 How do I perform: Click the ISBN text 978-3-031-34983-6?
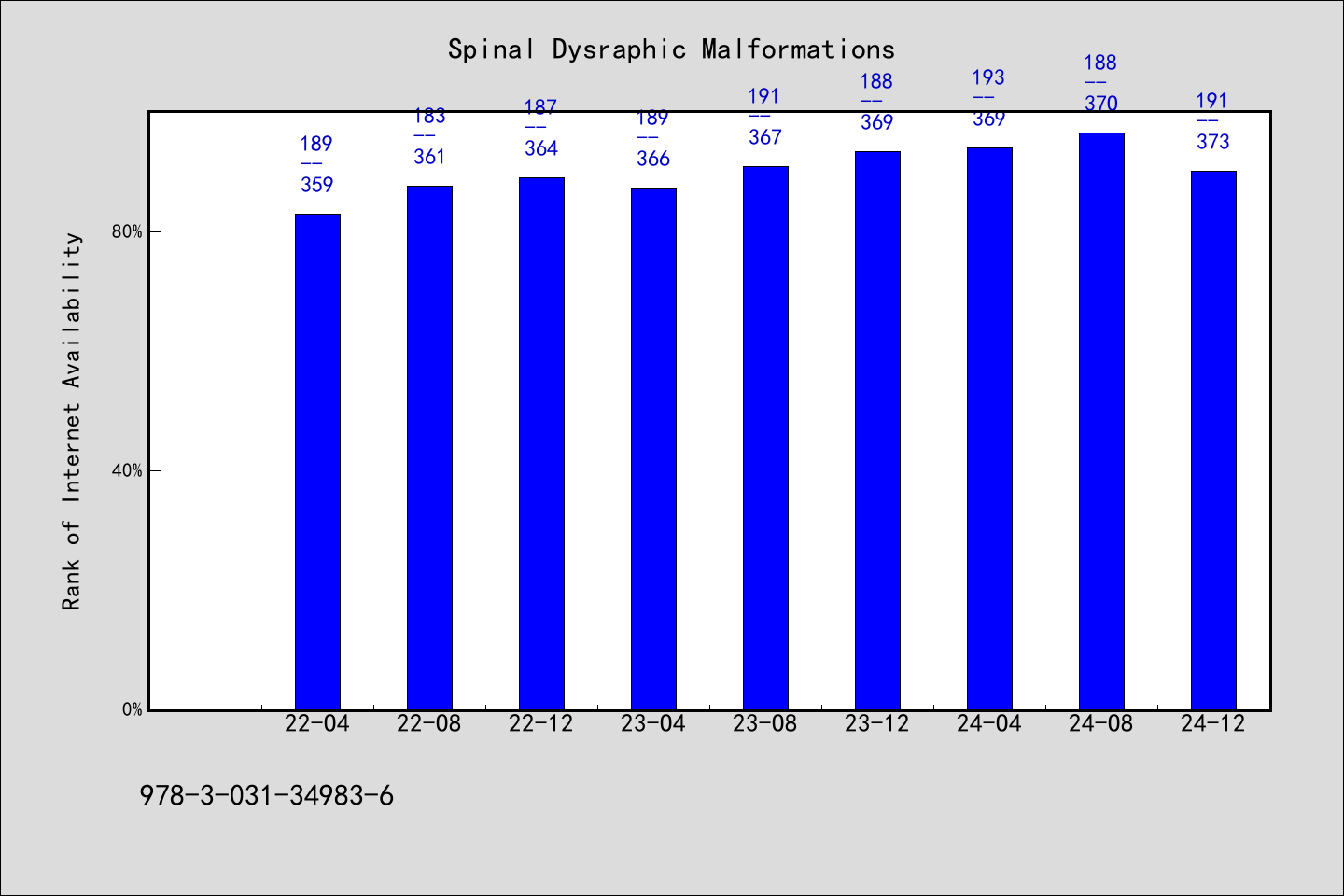[267, 796]
